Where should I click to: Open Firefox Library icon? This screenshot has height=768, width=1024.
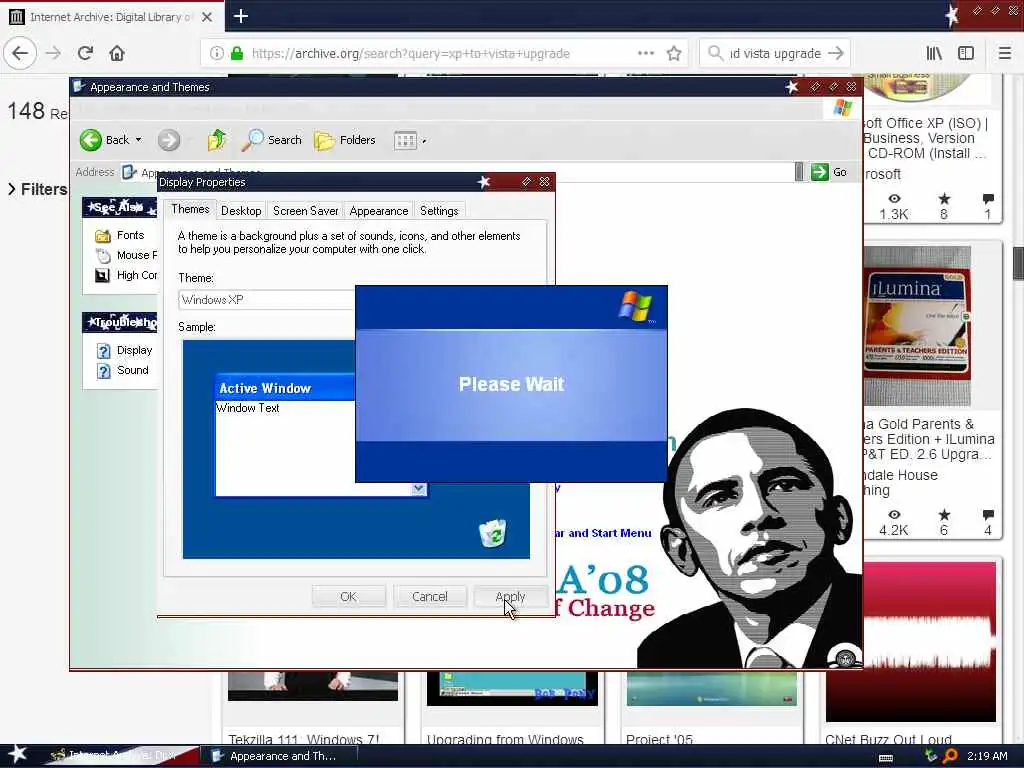click(x=935, y=54)
